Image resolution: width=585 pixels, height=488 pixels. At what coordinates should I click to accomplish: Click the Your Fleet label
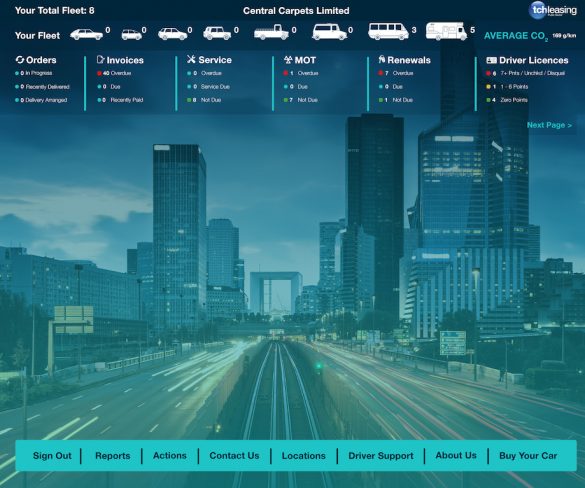coord(37,35)
